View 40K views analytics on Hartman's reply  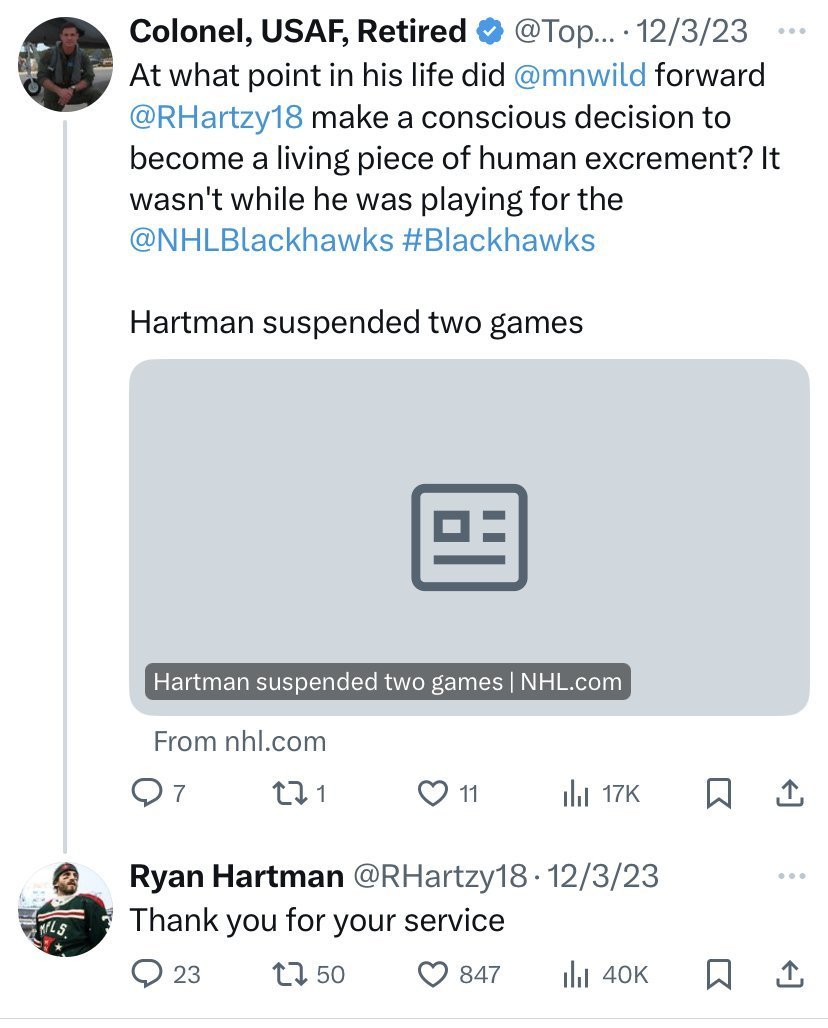coord(575,973)
